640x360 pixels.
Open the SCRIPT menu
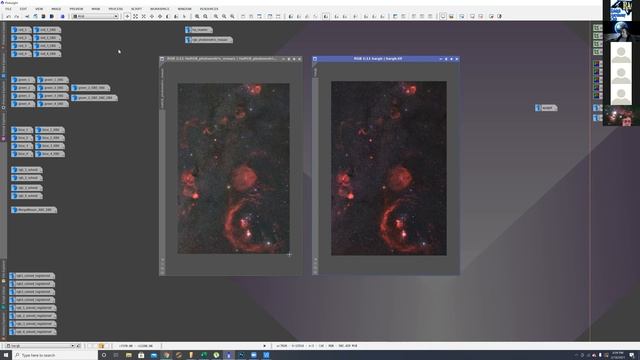tap(136, 9)
